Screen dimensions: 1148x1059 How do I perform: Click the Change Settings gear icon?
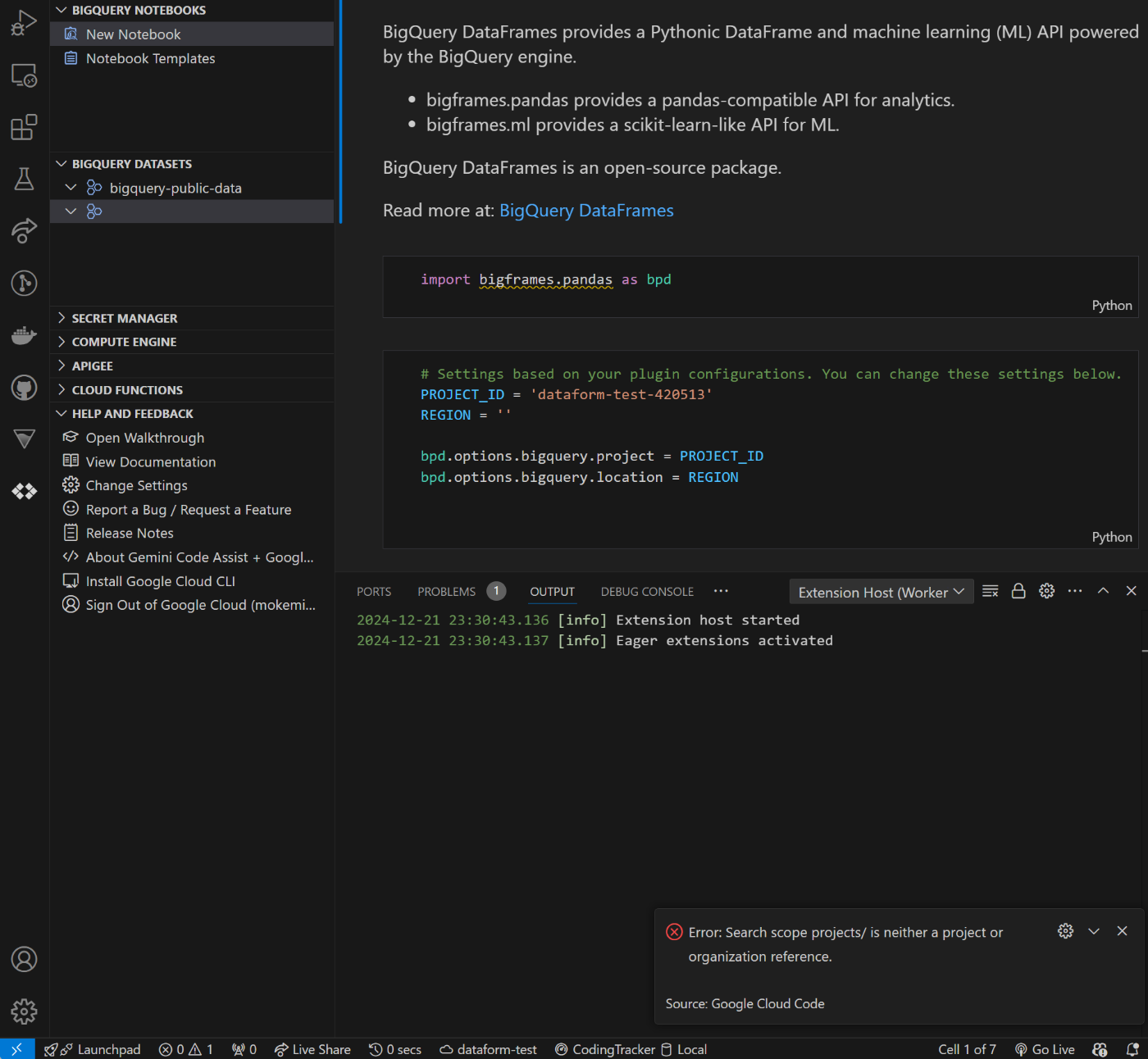tap(71, 485)
